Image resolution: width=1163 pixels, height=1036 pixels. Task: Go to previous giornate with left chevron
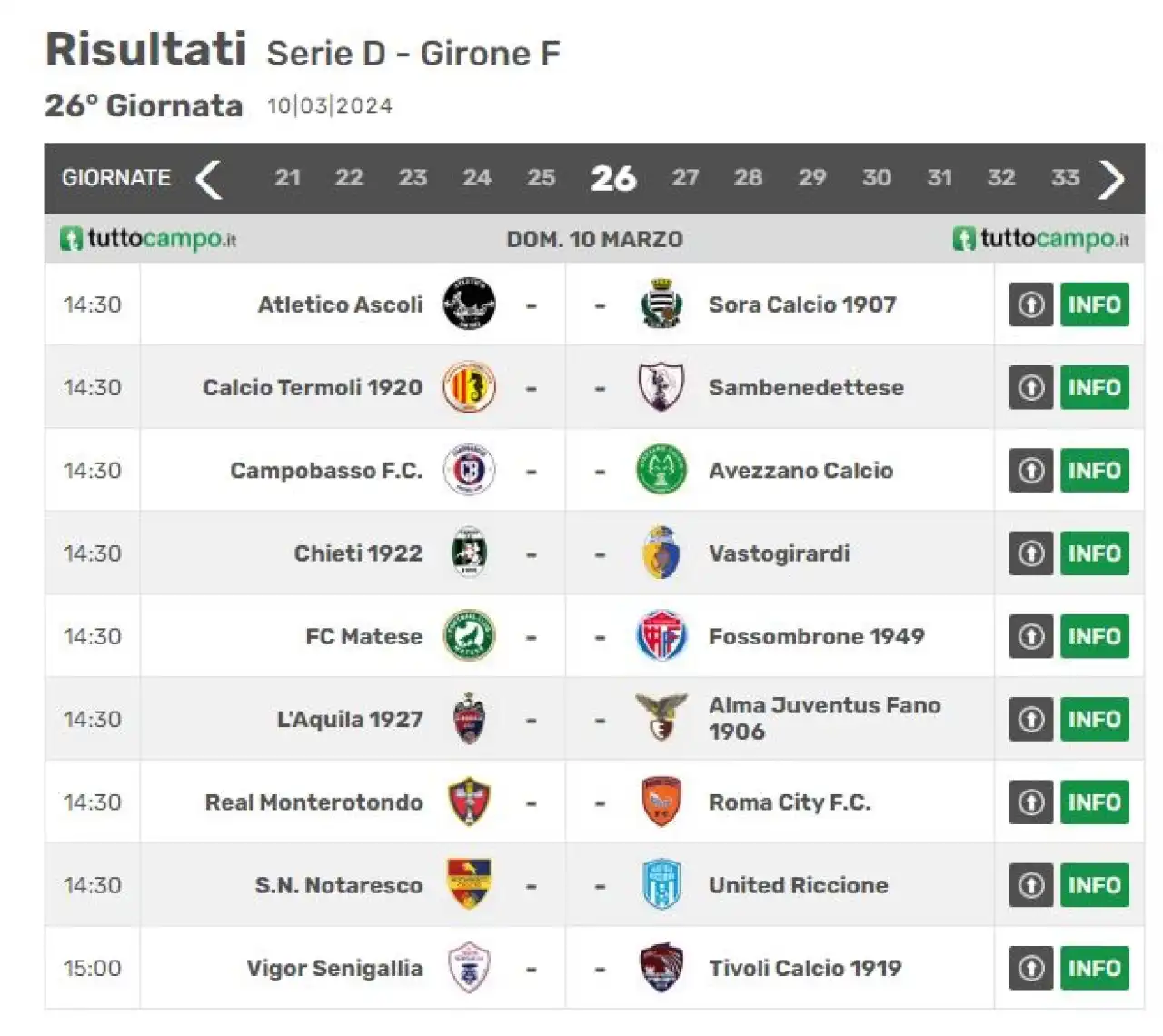coord(209,178)
